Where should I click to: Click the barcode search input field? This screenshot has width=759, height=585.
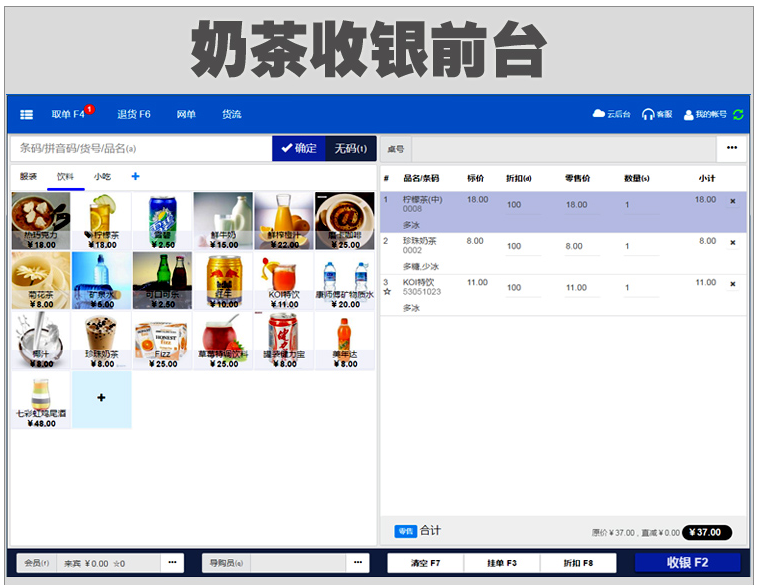point(140,149)
